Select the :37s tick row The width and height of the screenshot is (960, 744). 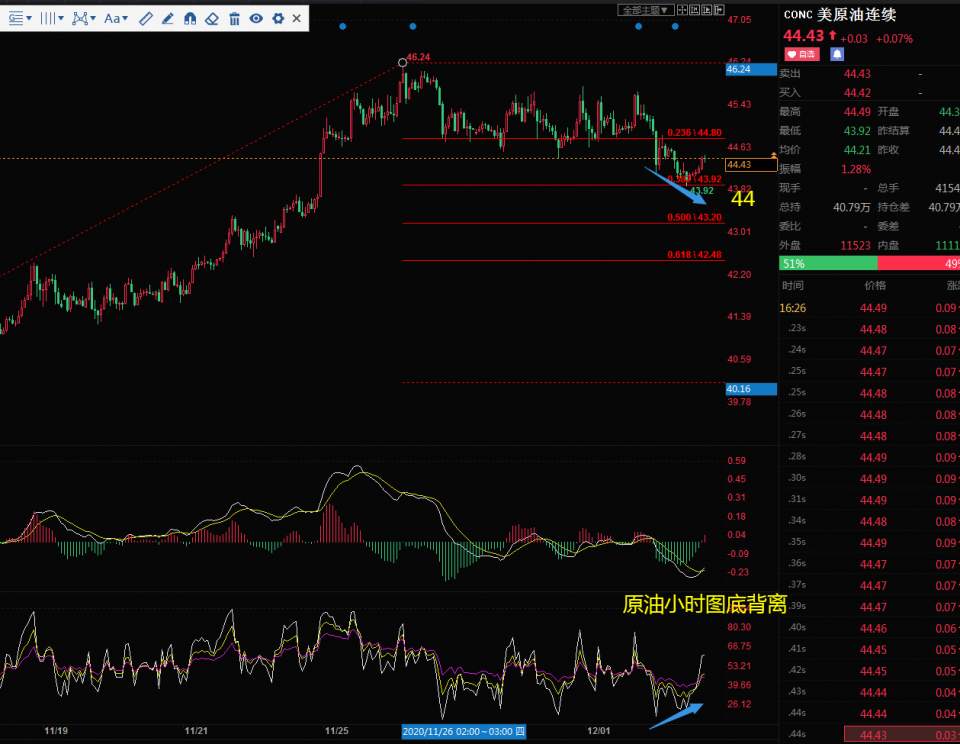click(869, 585)
